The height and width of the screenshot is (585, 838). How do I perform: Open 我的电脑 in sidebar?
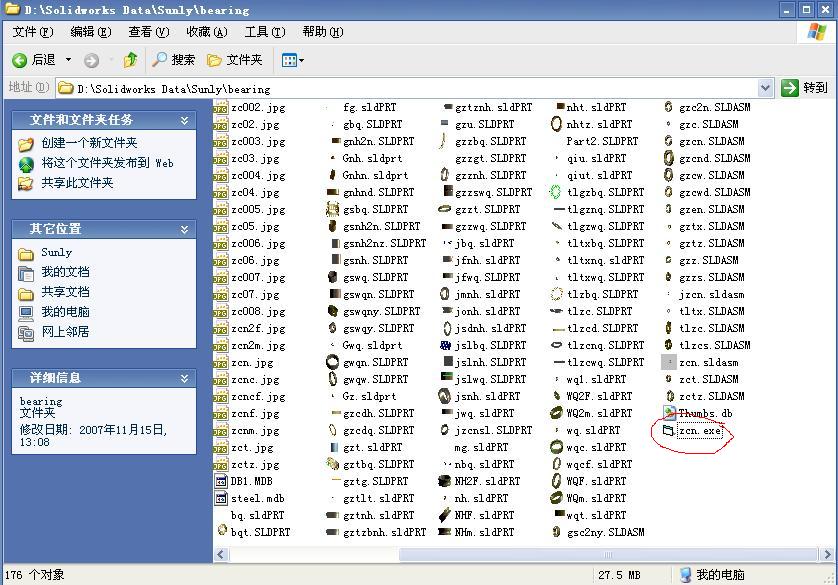click(65, 311)
